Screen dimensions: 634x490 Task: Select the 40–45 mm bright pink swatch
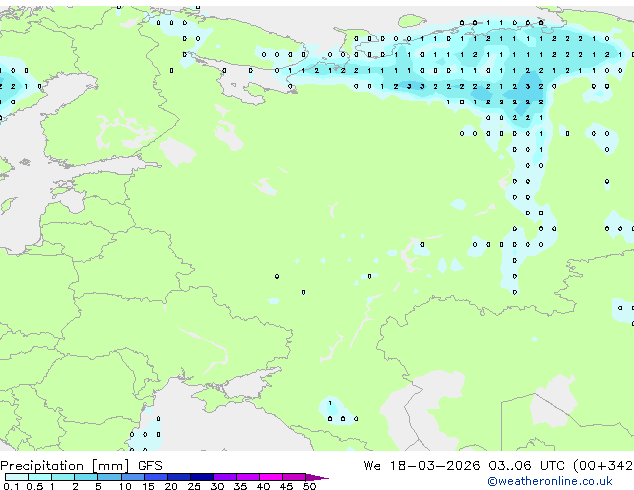point(271,477)
